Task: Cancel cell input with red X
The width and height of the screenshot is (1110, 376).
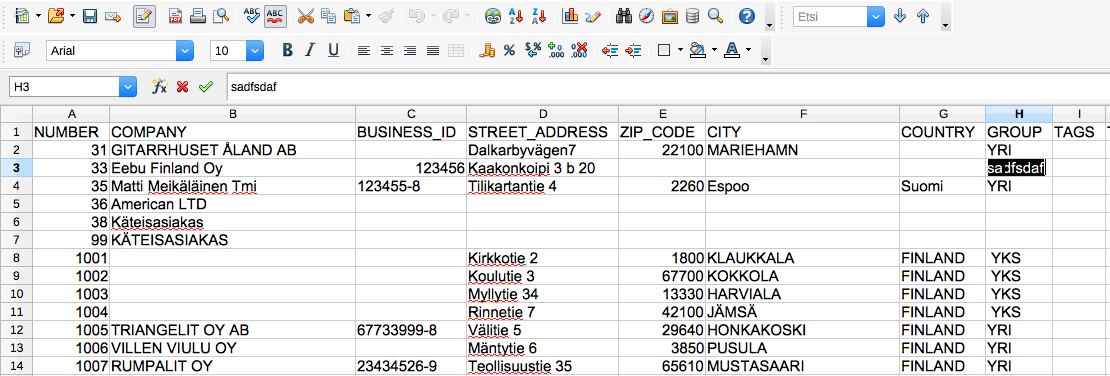Action: click(183, 86)
